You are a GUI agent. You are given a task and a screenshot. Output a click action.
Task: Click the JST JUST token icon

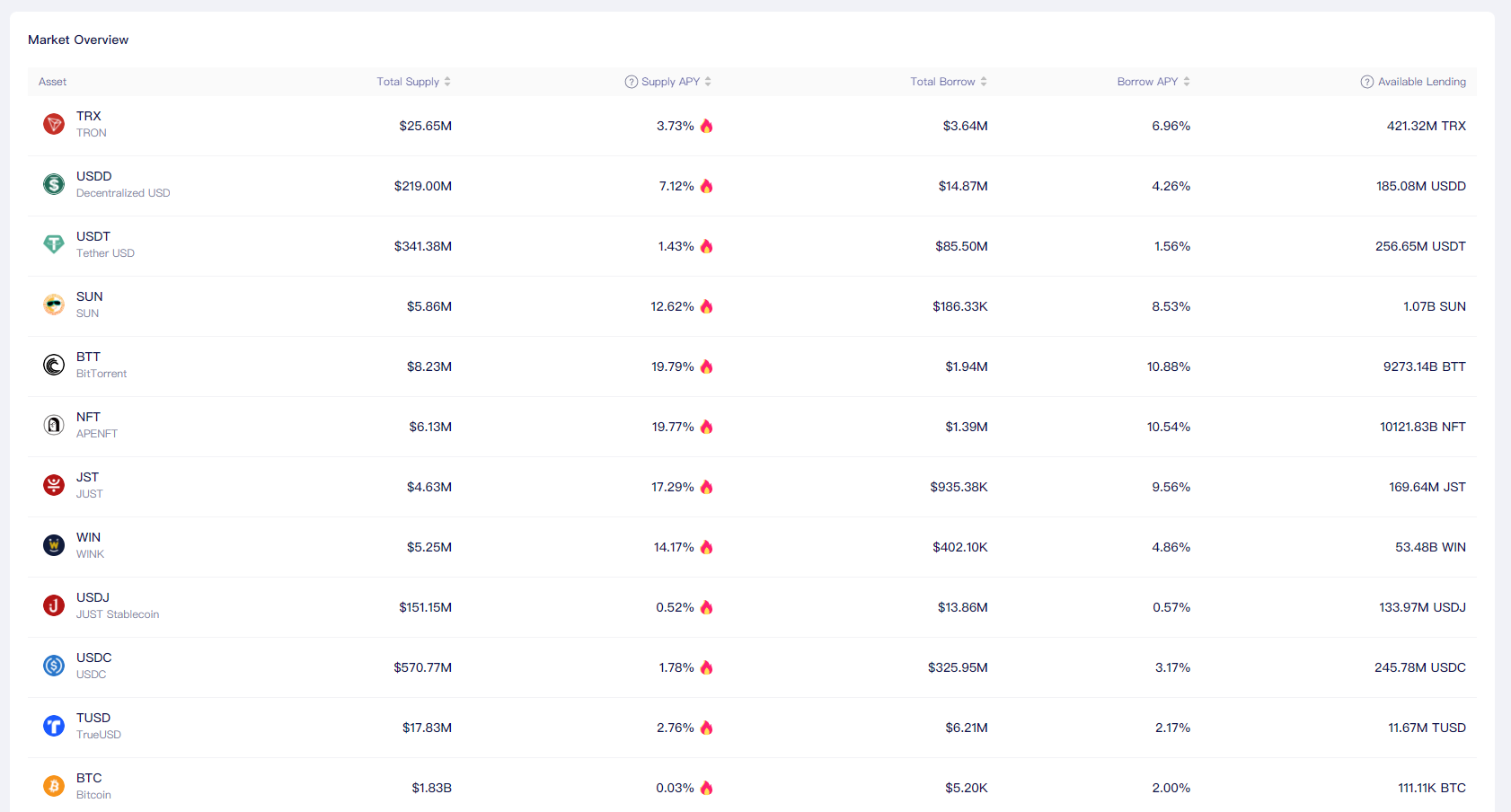54,485
